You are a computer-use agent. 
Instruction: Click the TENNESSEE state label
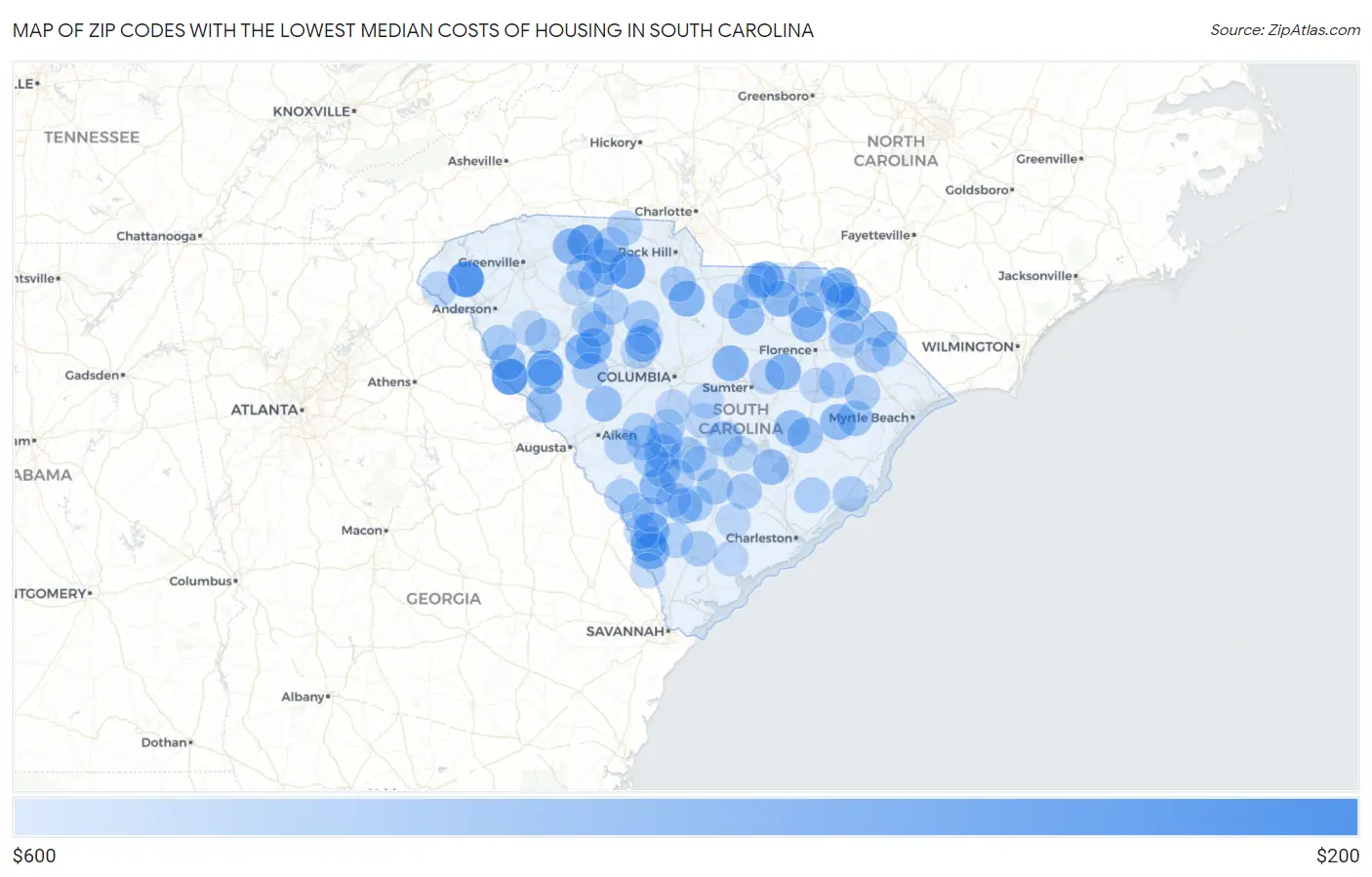point(92,138)
